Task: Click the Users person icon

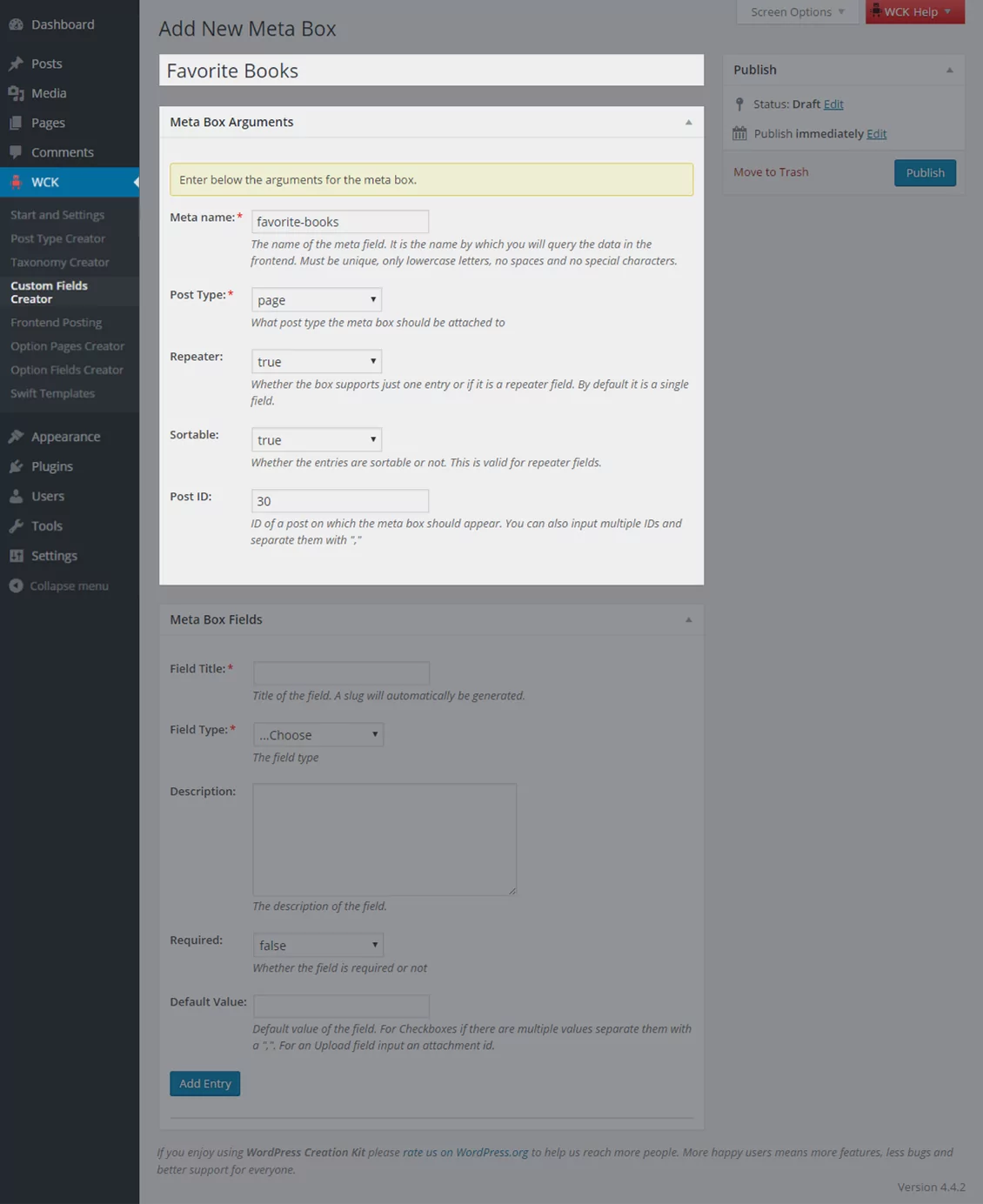Action: tap(16, 496)
